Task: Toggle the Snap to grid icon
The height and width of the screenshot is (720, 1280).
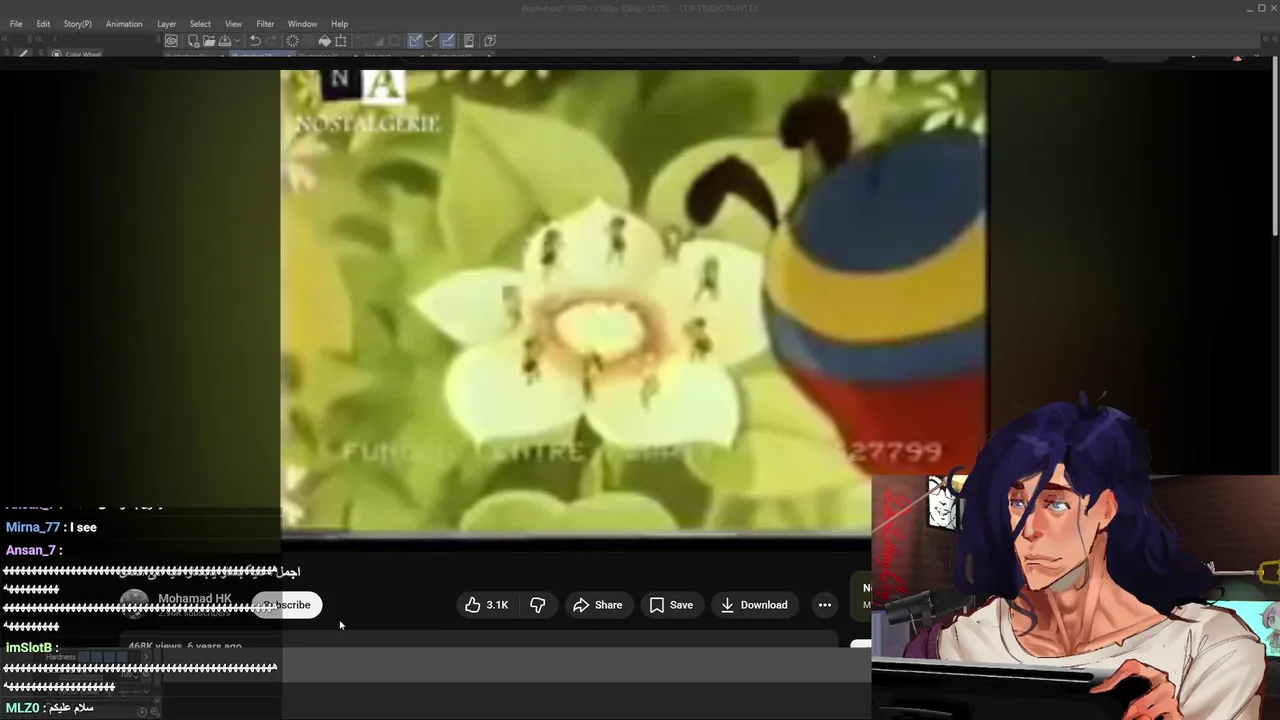Action: click(447, 41)
